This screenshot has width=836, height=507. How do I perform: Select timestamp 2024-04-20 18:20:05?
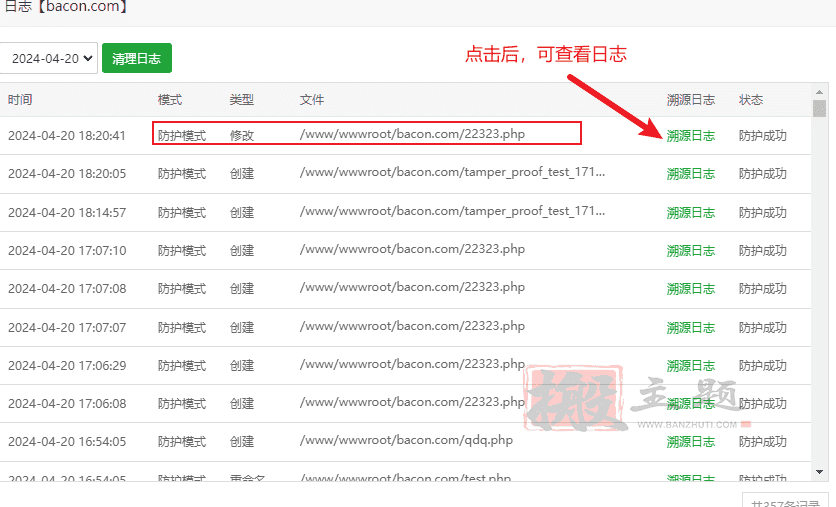[x=67, y=174]
